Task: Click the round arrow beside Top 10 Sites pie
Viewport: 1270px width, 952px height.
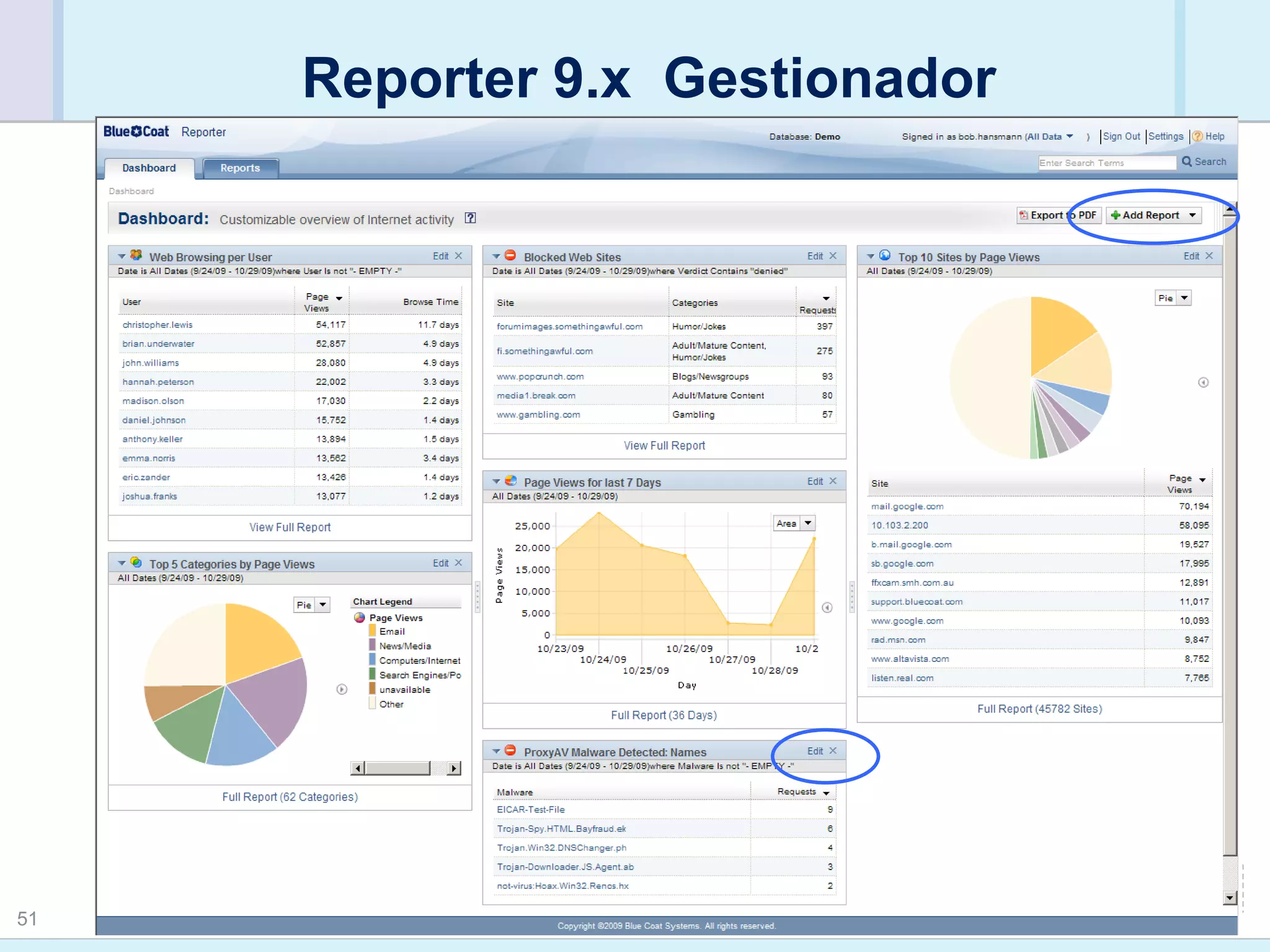Action: click(x=1203, y=382)
